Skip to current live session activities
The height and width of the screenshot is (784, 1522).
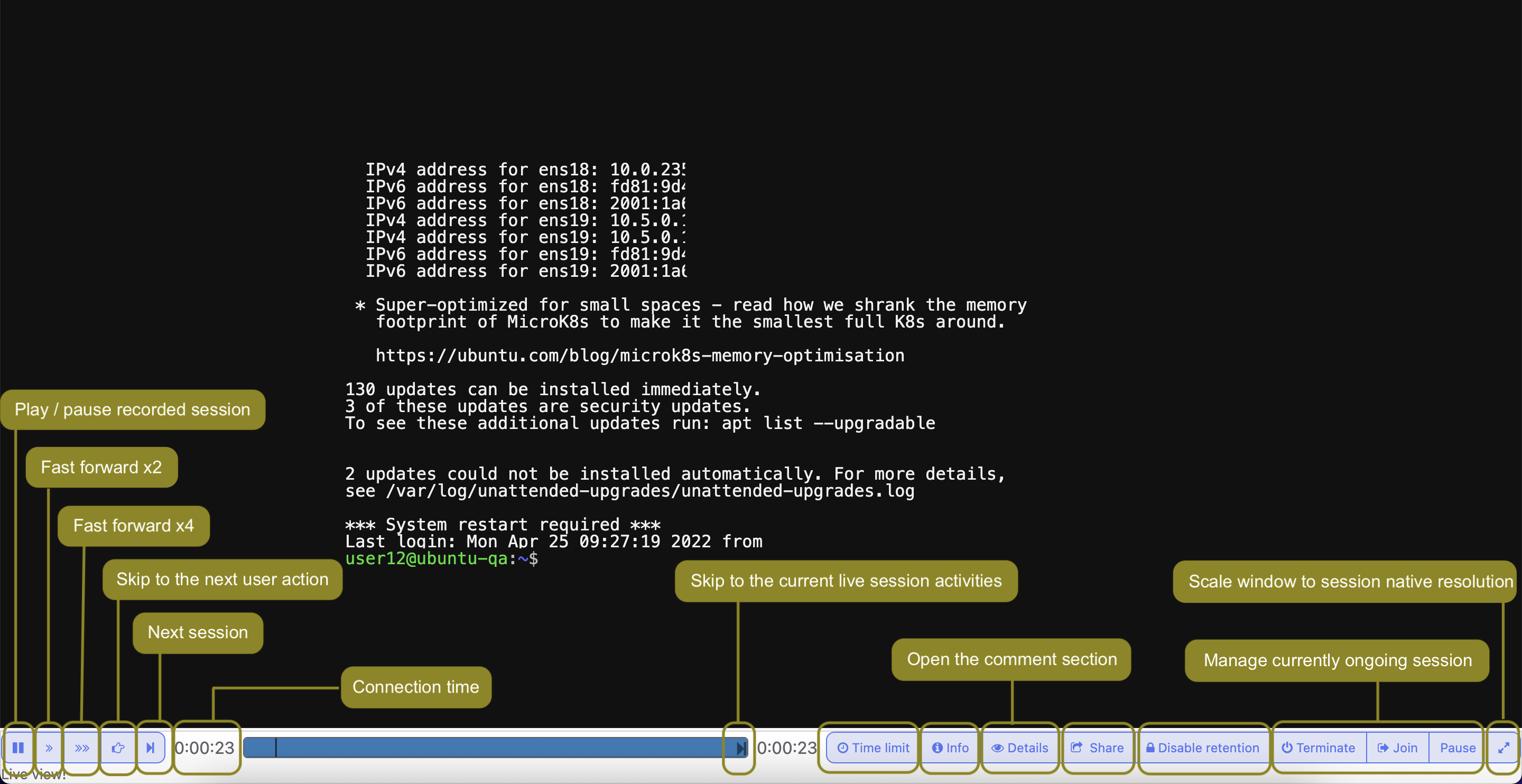click(x=740, y=749)
